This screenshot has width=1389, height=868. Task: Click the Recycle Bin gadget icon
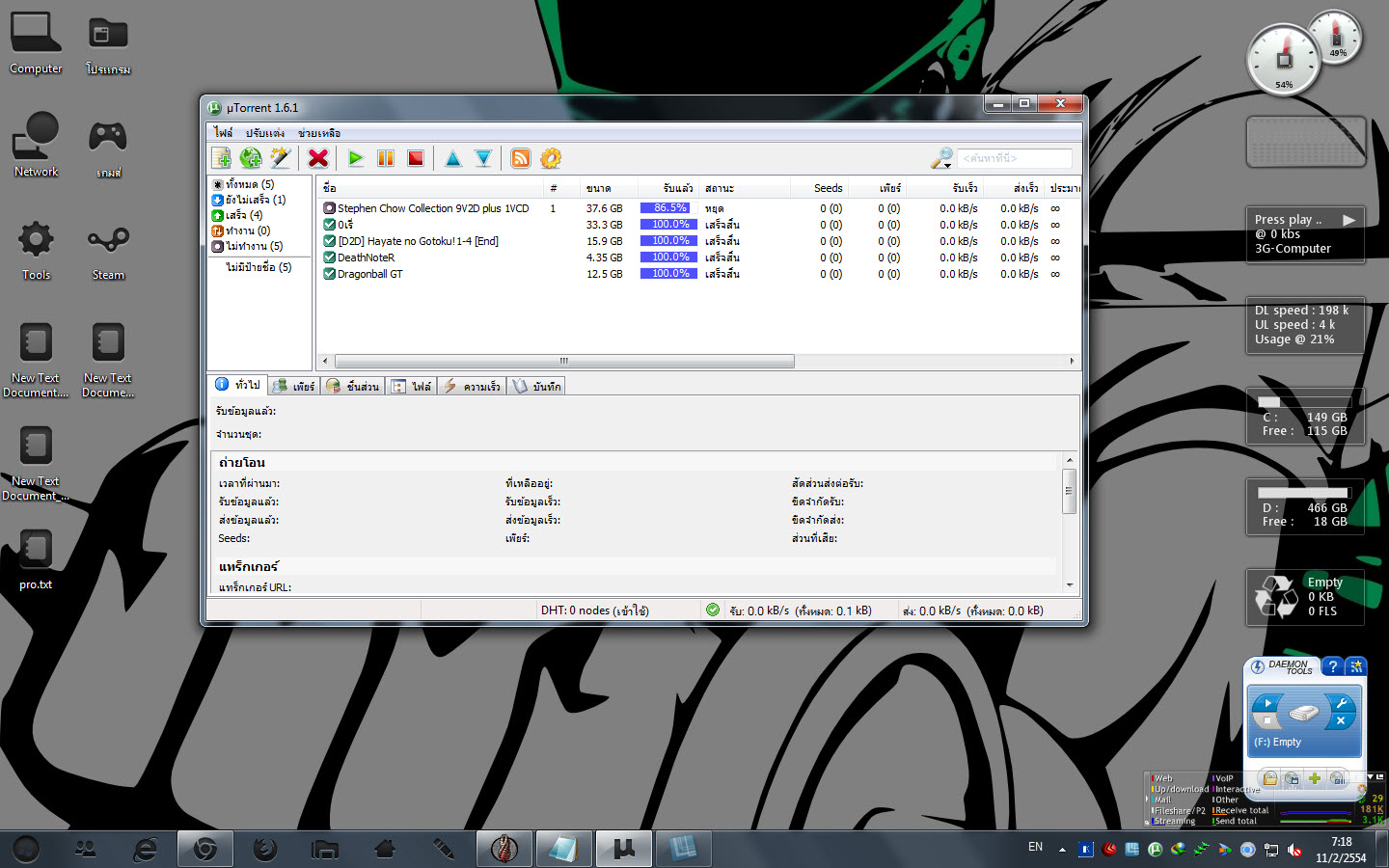tap(1276, 596)
